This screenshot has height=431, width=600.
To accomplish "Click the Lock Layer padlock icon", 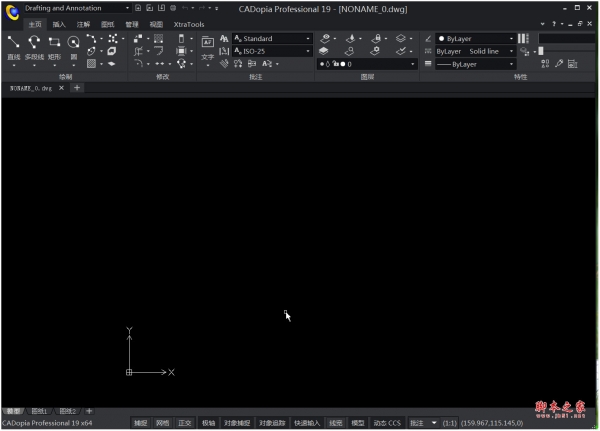I will tap(377, 38).
